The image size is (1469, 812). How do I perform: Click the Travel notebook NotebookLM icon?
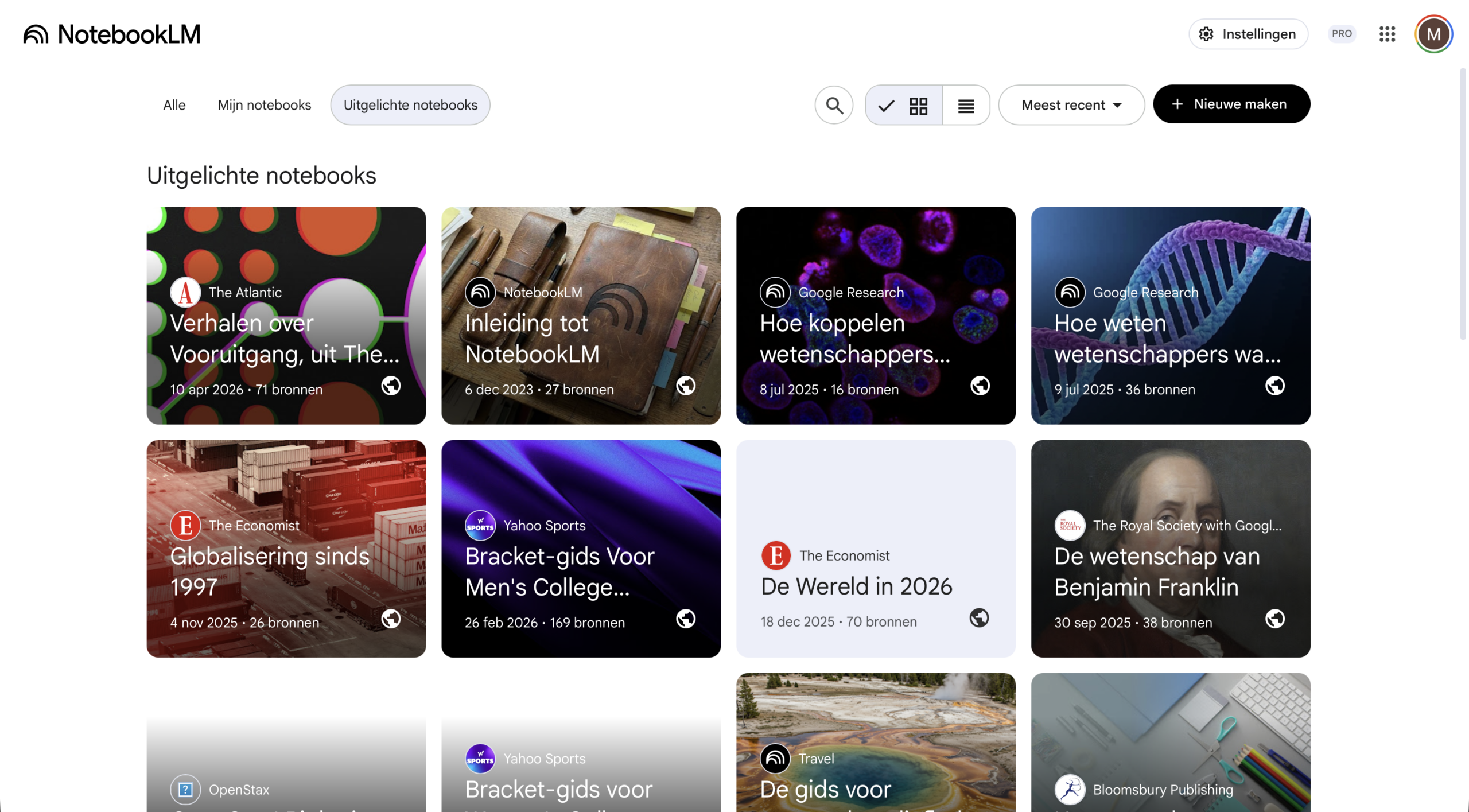(775, 759)
